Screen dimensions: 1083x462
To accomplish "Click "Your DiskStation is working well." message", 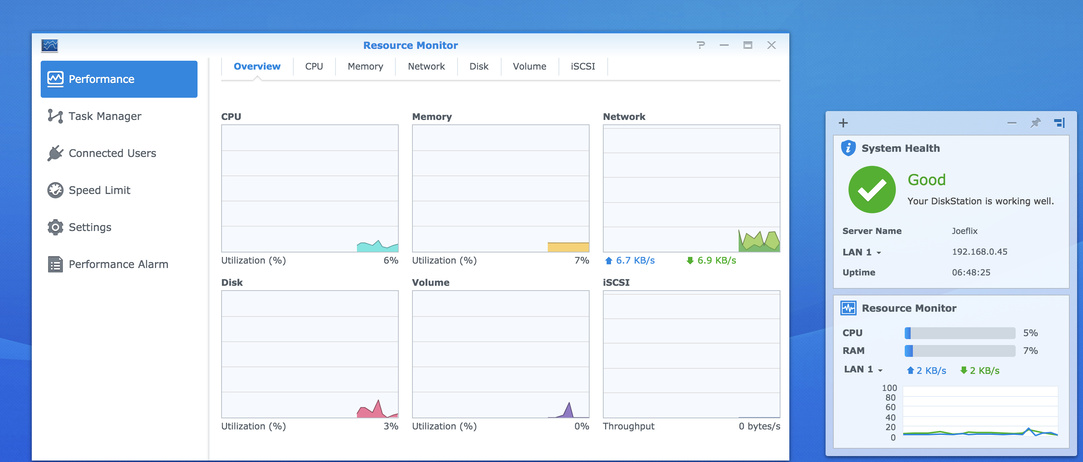I will pyautogui.click(x=981, y=202).
